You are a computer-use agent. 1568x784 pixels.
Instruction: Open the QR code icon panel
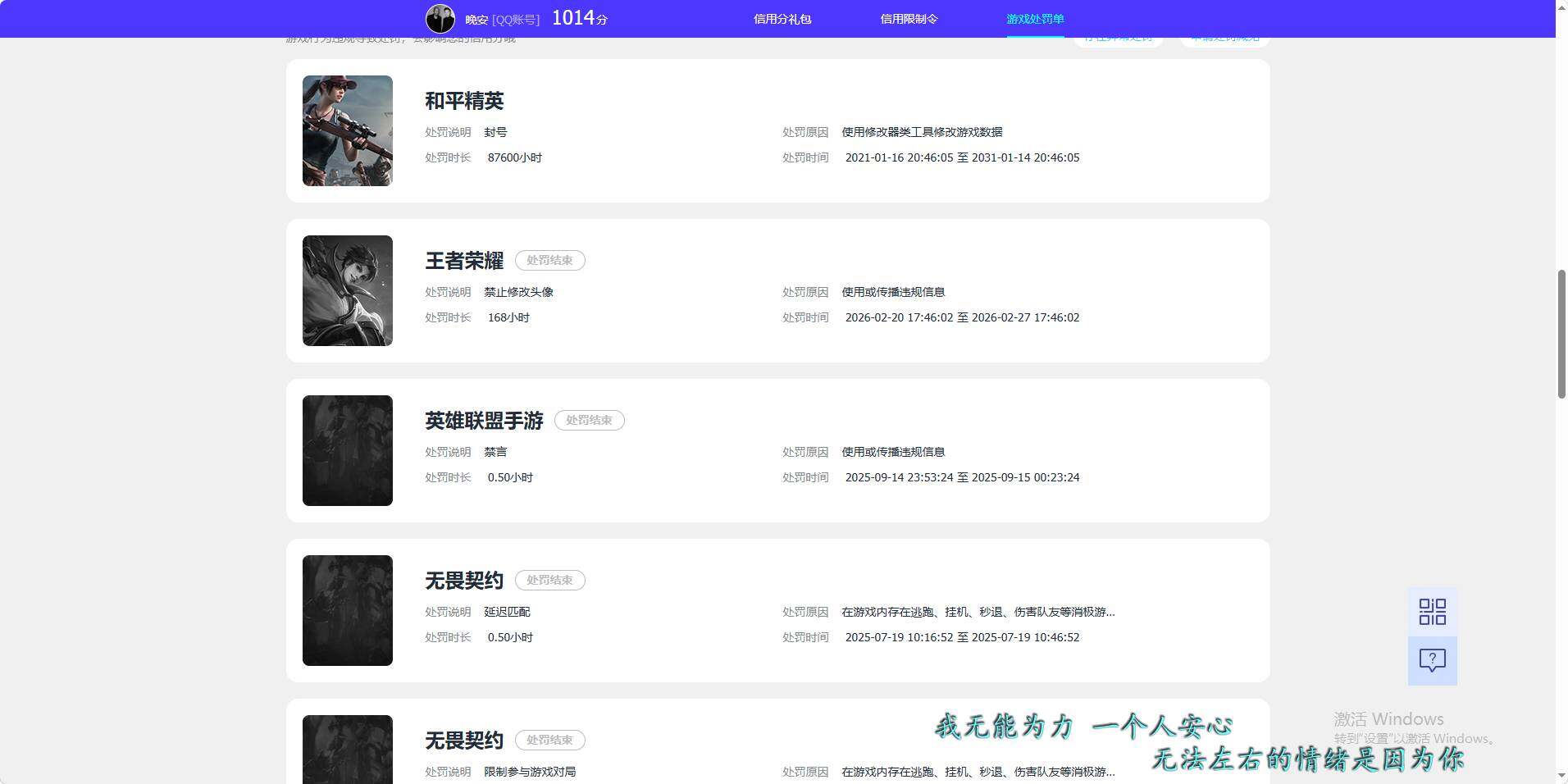[x=1432, y=612]
